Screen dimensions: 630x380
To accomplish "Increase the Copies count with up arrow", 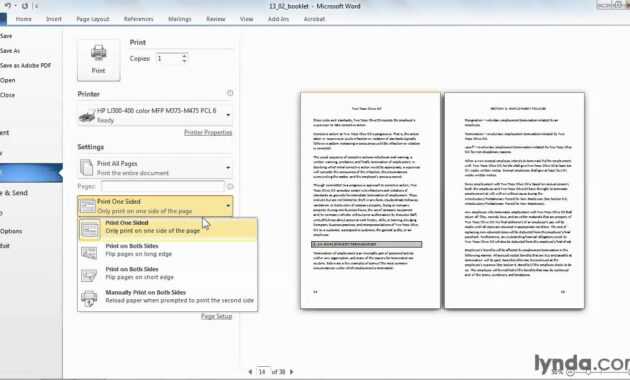I will pyautogui.click(x=184, y=56).
